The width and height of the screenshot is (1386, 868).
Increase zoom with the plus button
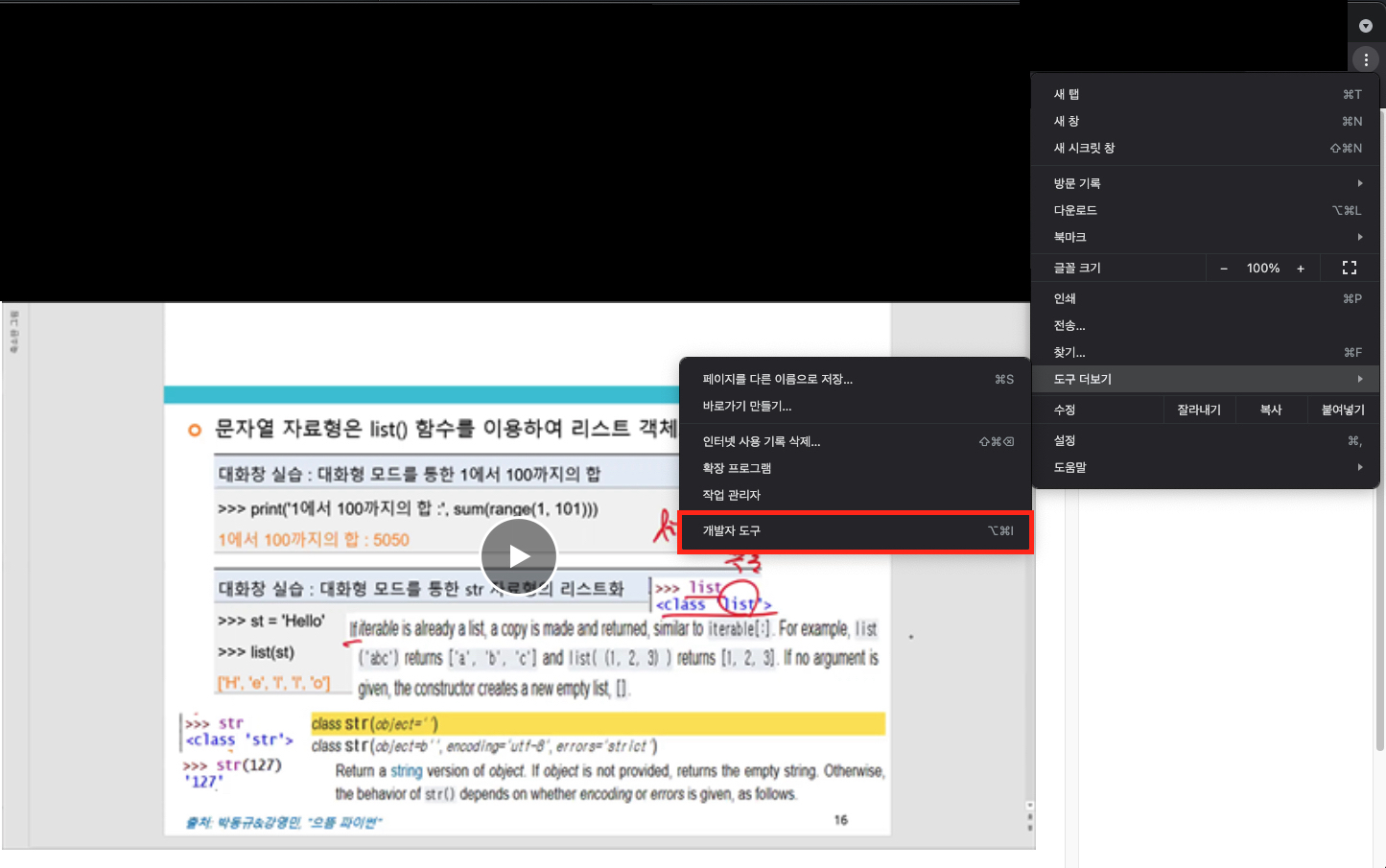pos(1301,269)
